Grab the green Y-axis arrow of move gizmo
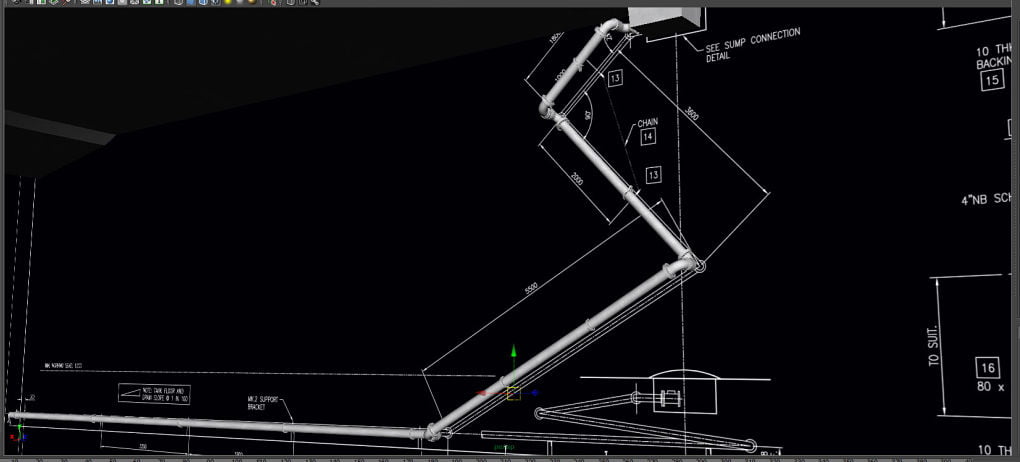This screenshot has width=1020, height=462. tap(513, 355)
